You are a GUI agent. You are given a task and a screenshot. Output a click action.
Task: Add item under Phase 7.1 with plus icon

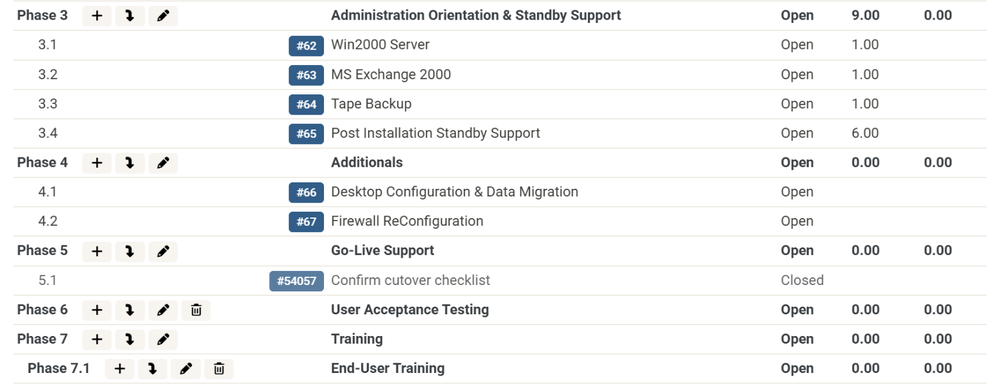point(120,369)
